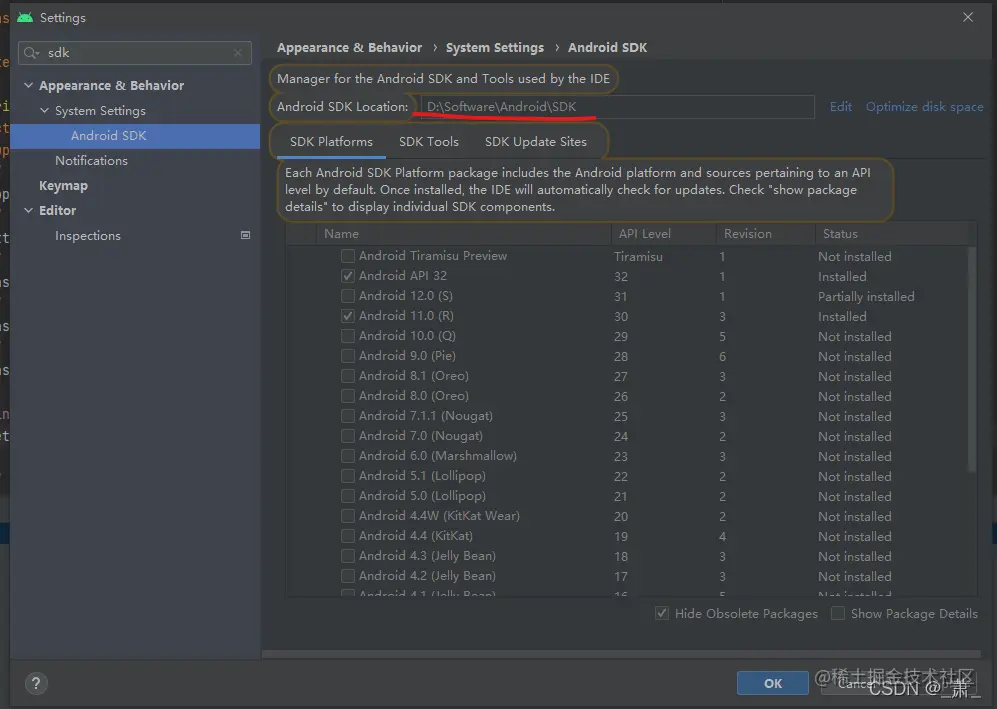Close the Settings dialog
This screenshot has width=997, height=709.
coord(968,17)
